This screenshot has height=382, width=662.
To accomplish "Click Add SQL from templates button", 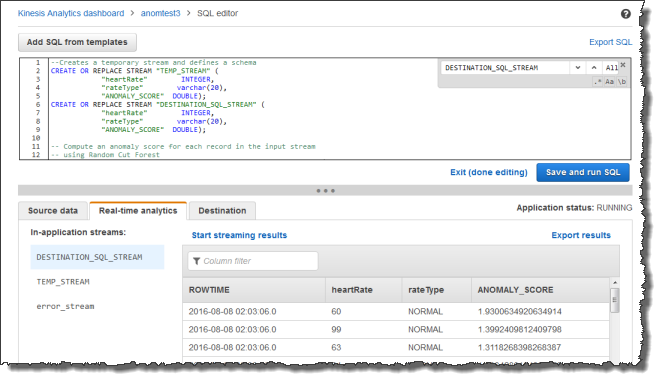I will (77, 42).
